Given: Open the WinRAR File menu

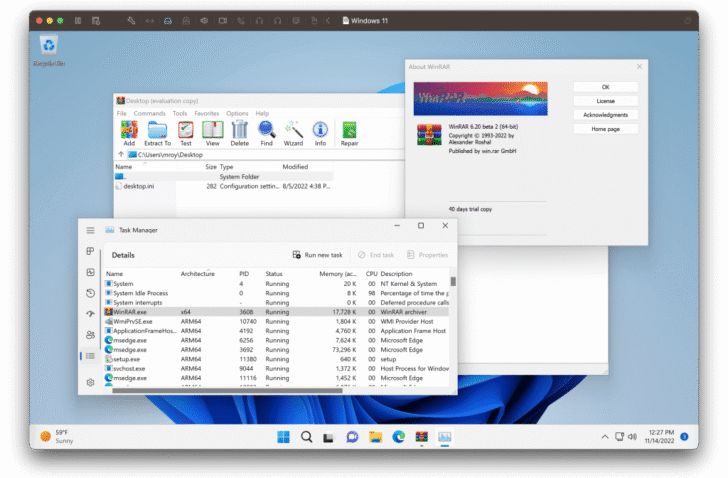Looking at the screenshot, I should 122,113.
